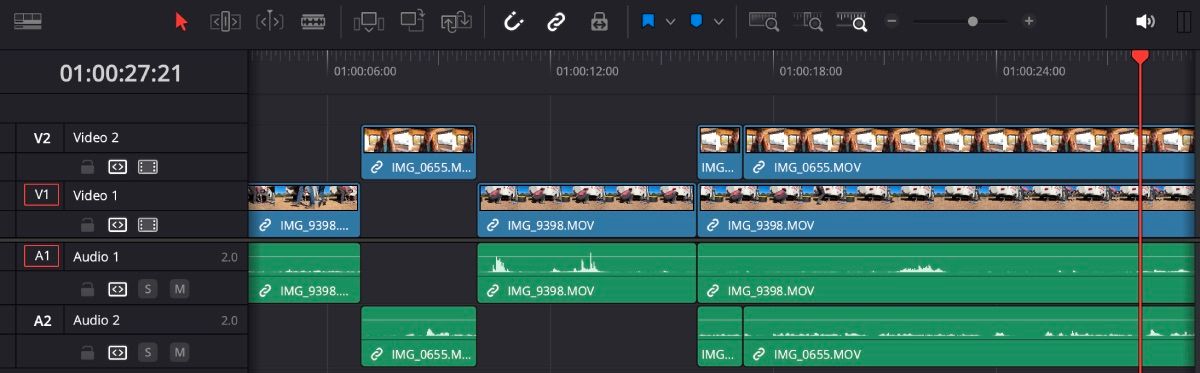The image size is (1200, 373).
Task: Click the Full Extent Zoom icon
Action: [x=764, y=21]
